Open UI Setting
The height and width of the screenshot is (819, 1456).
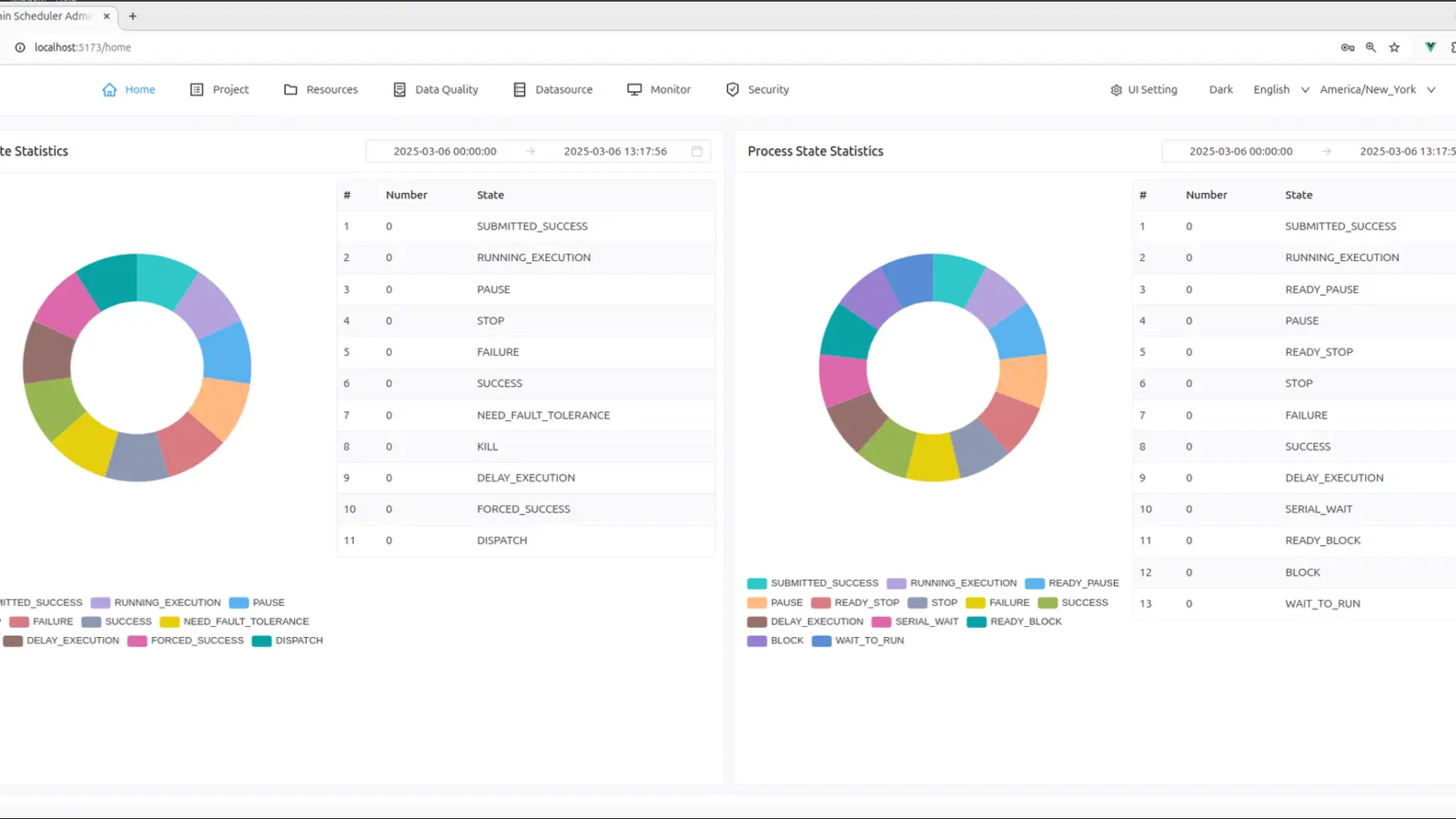point(1144,89)
